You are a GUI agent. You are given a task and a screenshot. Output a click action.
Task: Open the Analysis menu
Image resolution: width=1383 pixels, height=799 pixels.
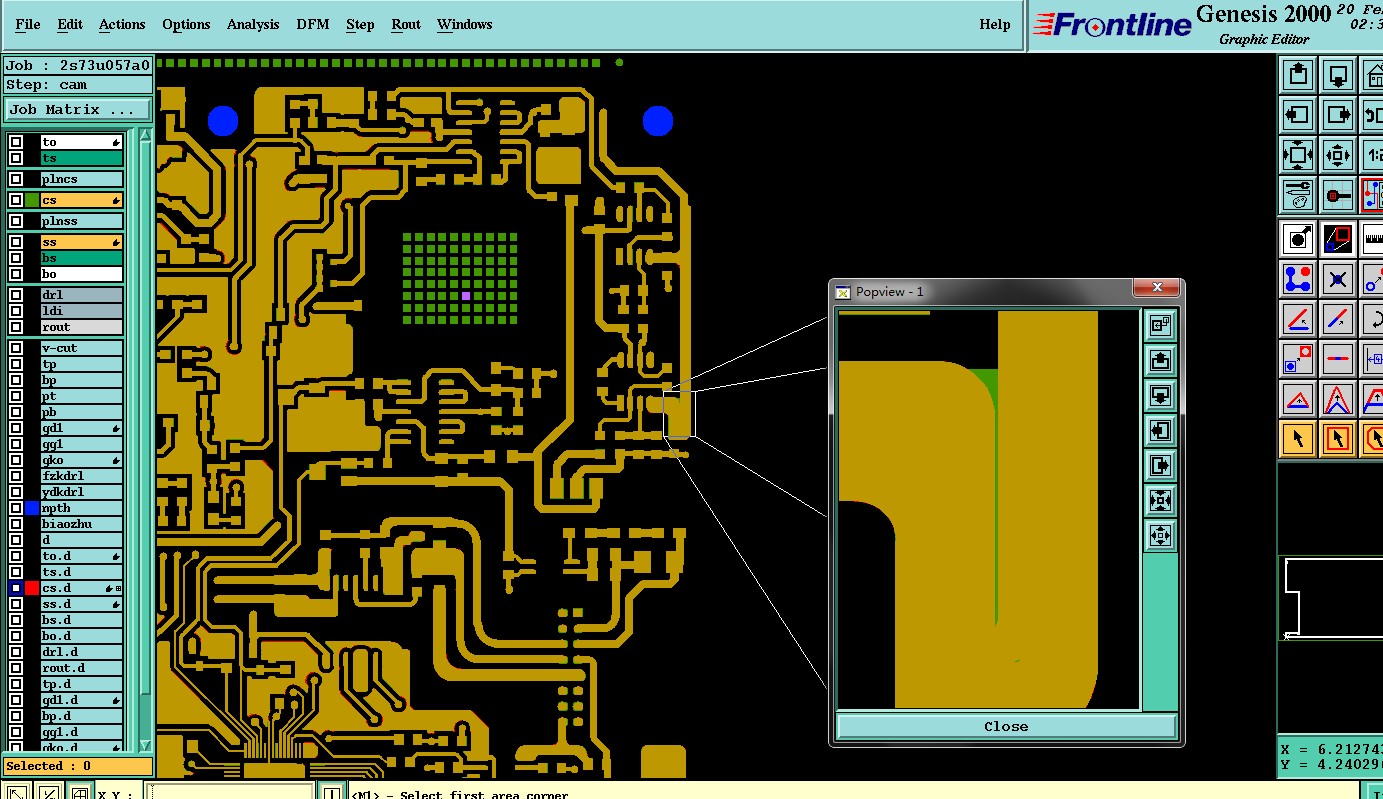(x=253, y=24)
